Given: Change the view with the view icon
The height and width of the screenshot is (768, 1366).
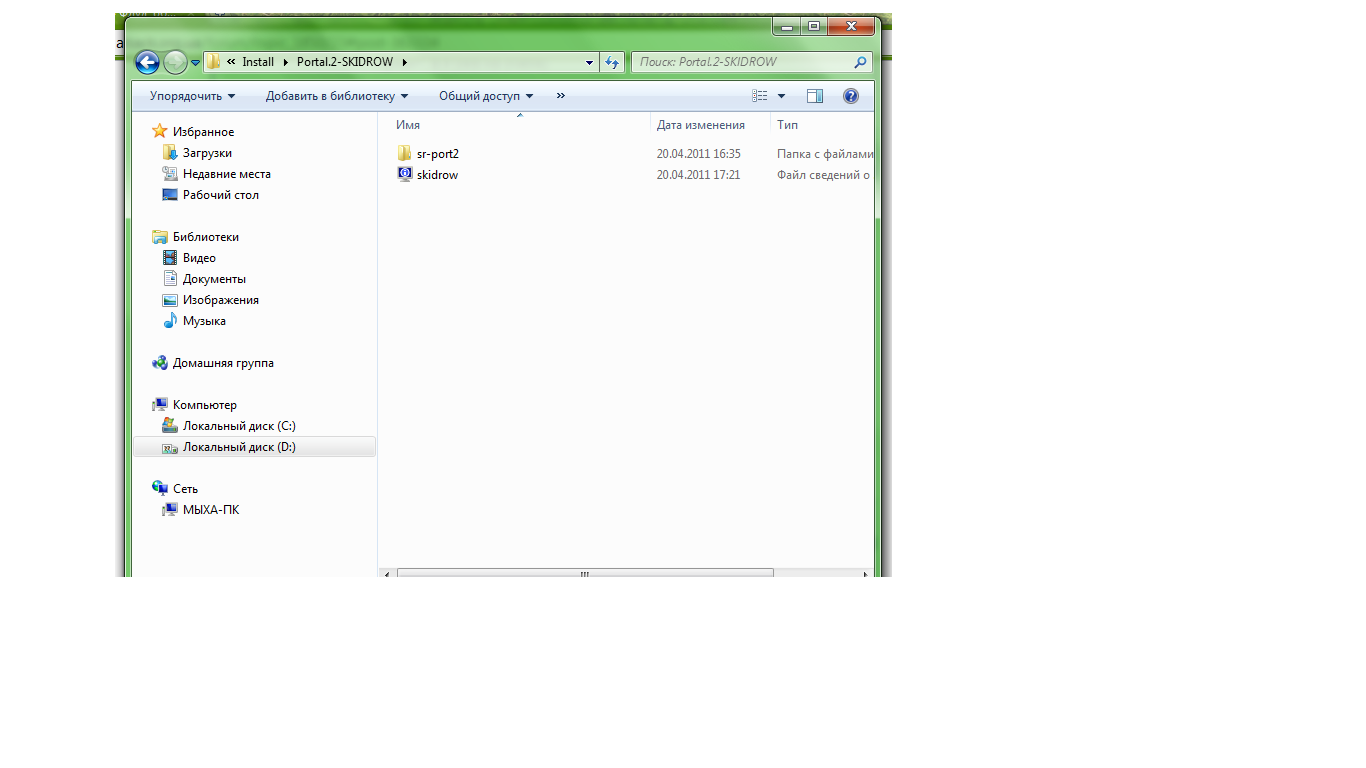Looking at the screenshot, I should [760, 96].
